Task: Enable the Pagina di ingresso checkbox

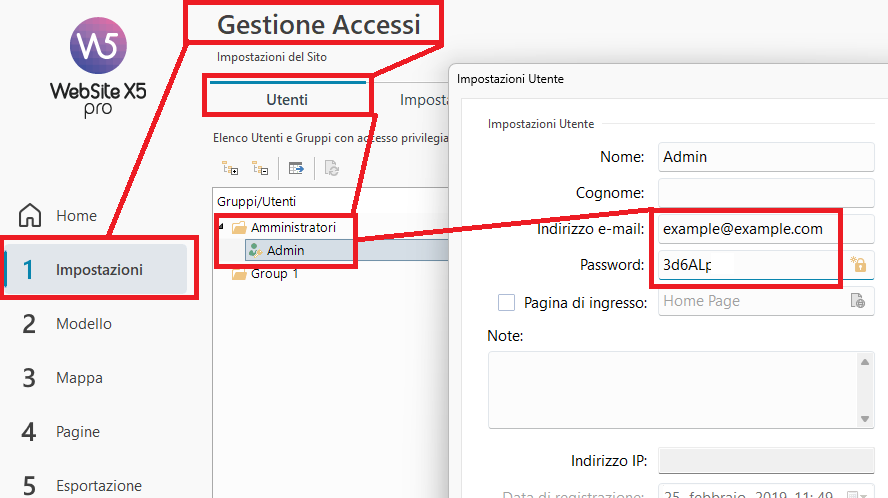Action: coord(506,302)
